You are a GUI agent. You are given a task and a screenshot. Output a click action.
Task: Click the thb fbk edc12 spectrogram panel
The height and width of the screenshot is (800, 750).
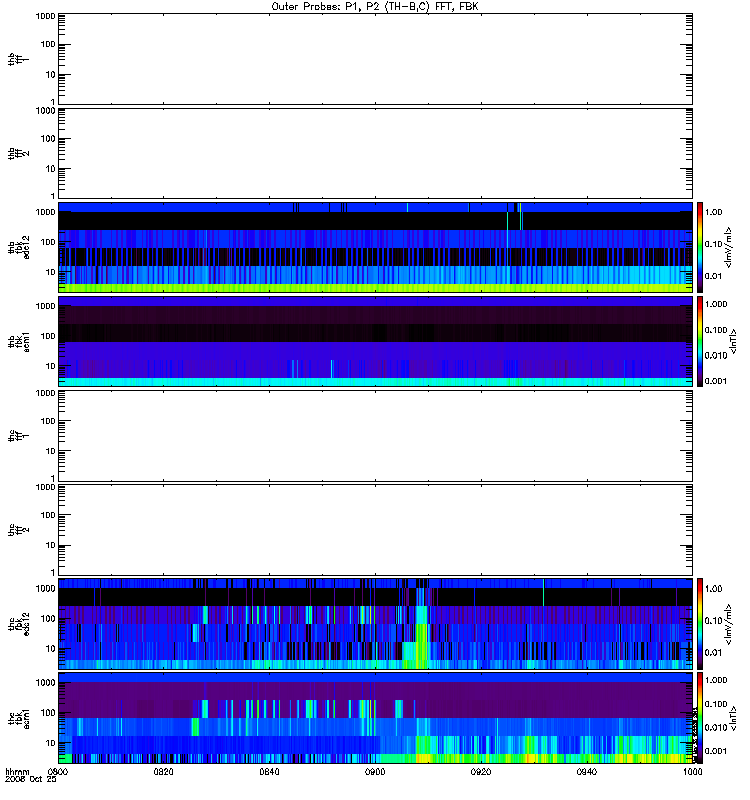[x=375, y=247]
